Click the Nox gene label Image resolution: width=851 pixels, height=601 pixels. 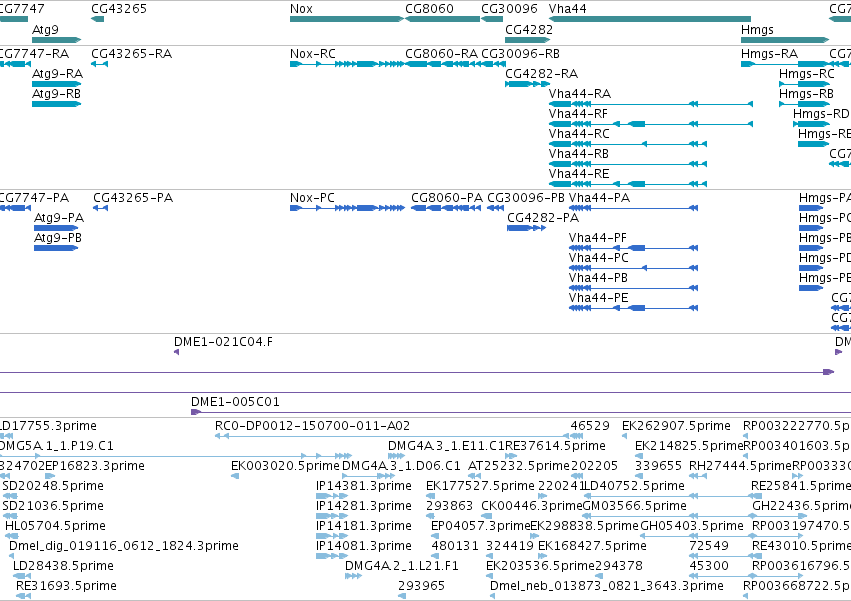coord(301,9)
